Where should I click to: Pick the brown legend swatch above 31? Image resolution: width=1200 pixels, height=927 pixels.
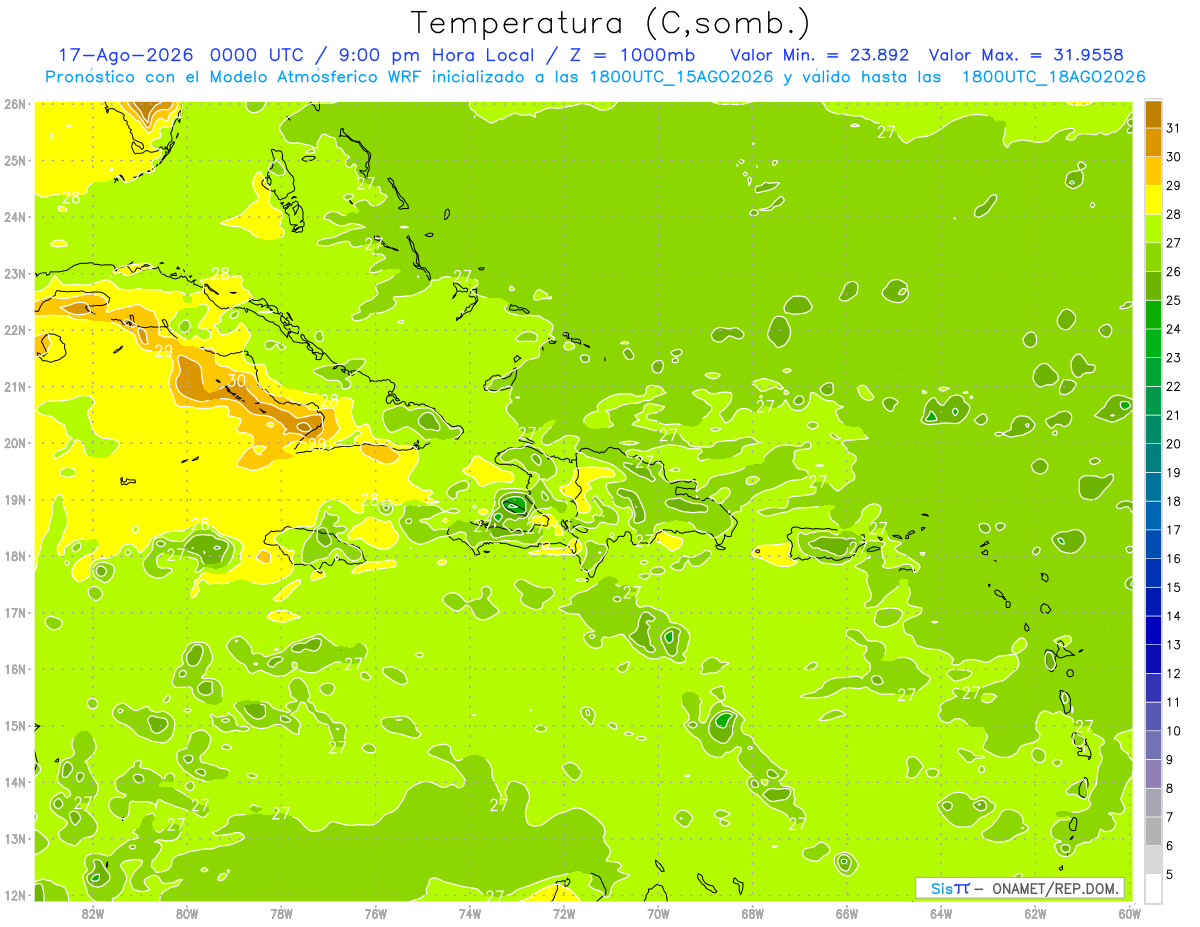[1153, 114]
